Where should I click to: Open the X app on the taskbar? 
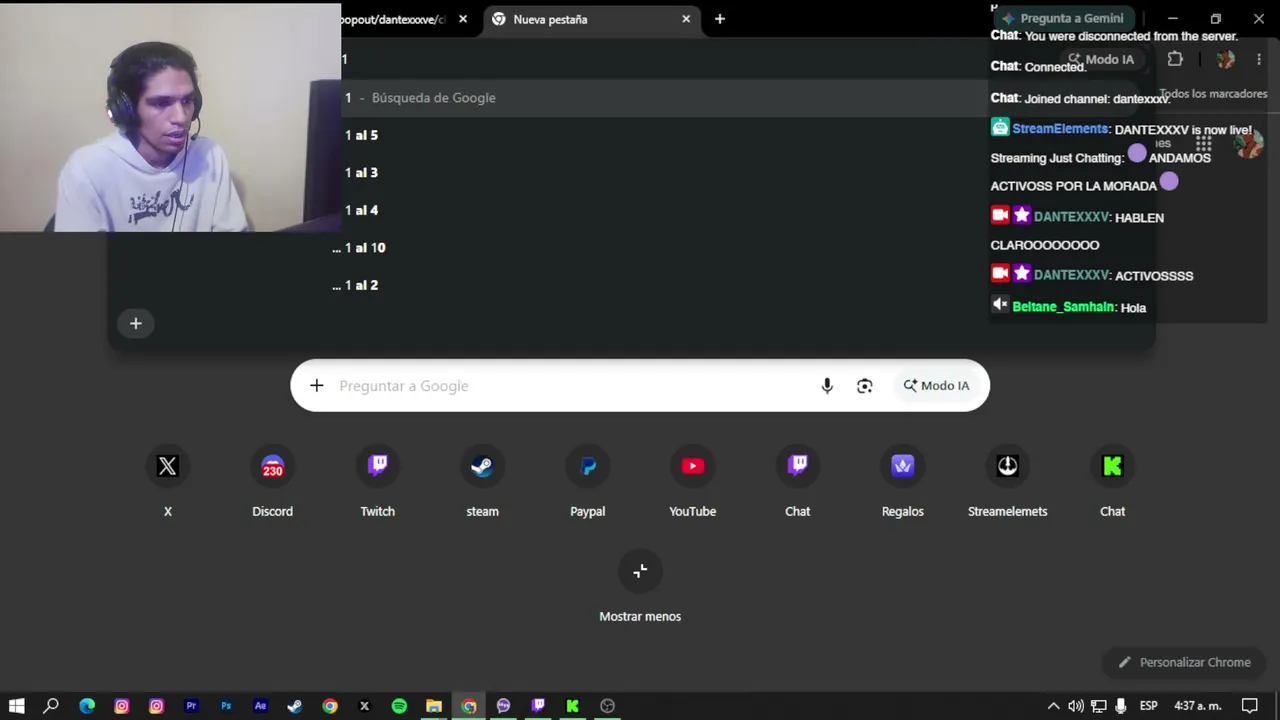364,706
